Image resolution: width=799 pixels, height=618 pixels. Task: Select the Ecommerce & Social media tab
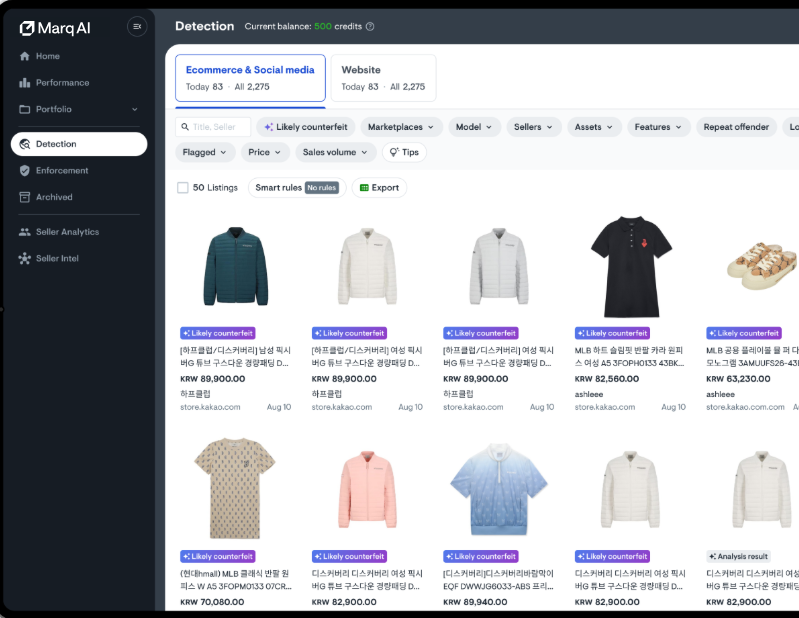pos(250,78)
